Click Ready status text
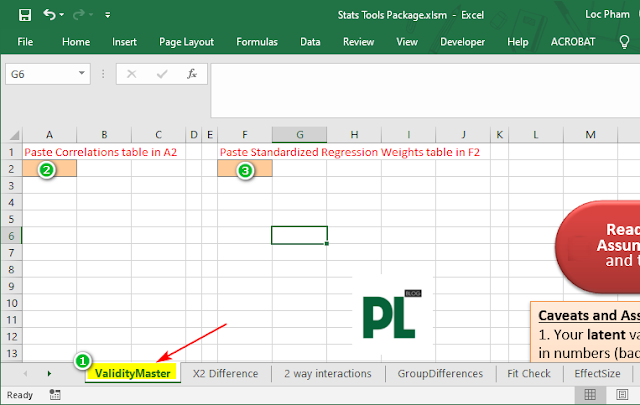This screenshot has height=405, width=640. pos(20,395)
